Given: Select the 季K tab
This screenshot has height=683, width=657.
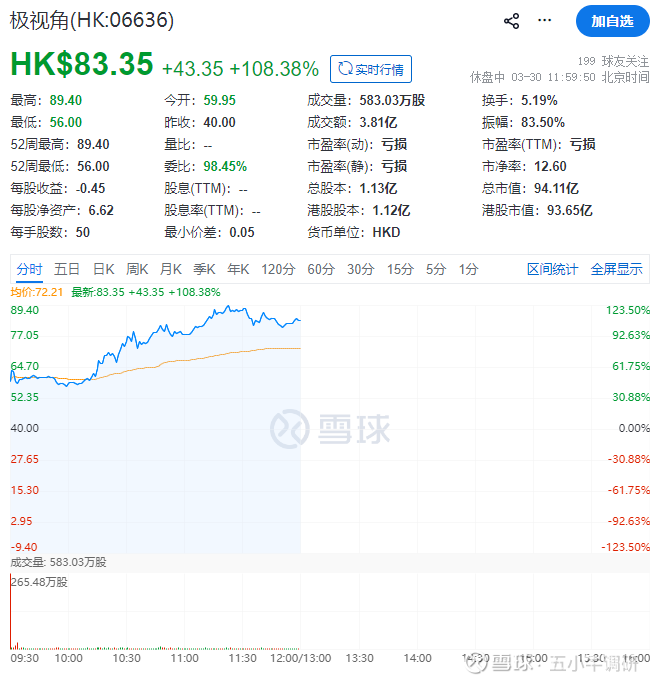Looking at the screenshot, I should [x=204, y=269].
